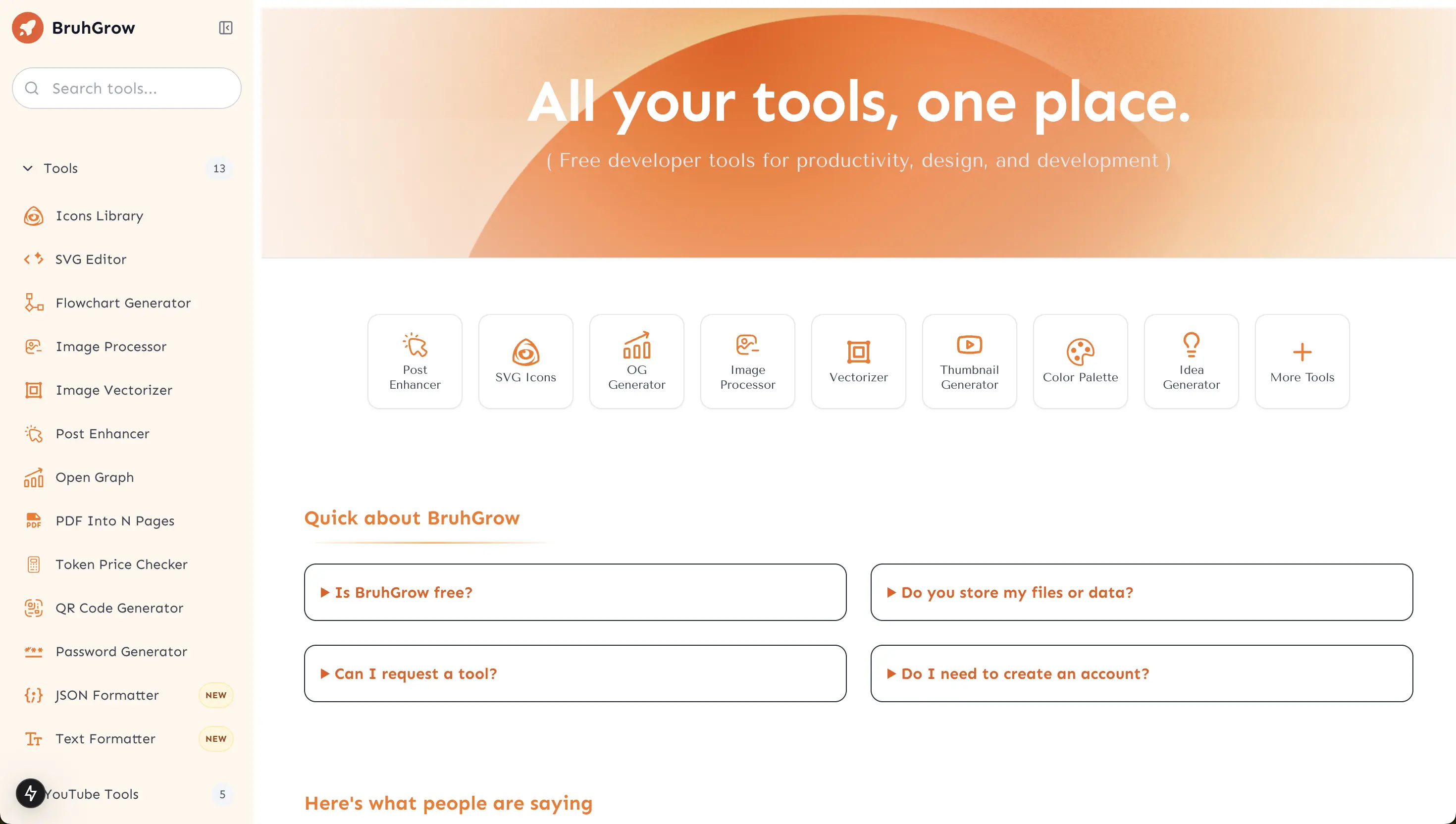Screen dimensions: 1456x824
Task: Click the black lightning bolt badge
Action: point(31,793)
